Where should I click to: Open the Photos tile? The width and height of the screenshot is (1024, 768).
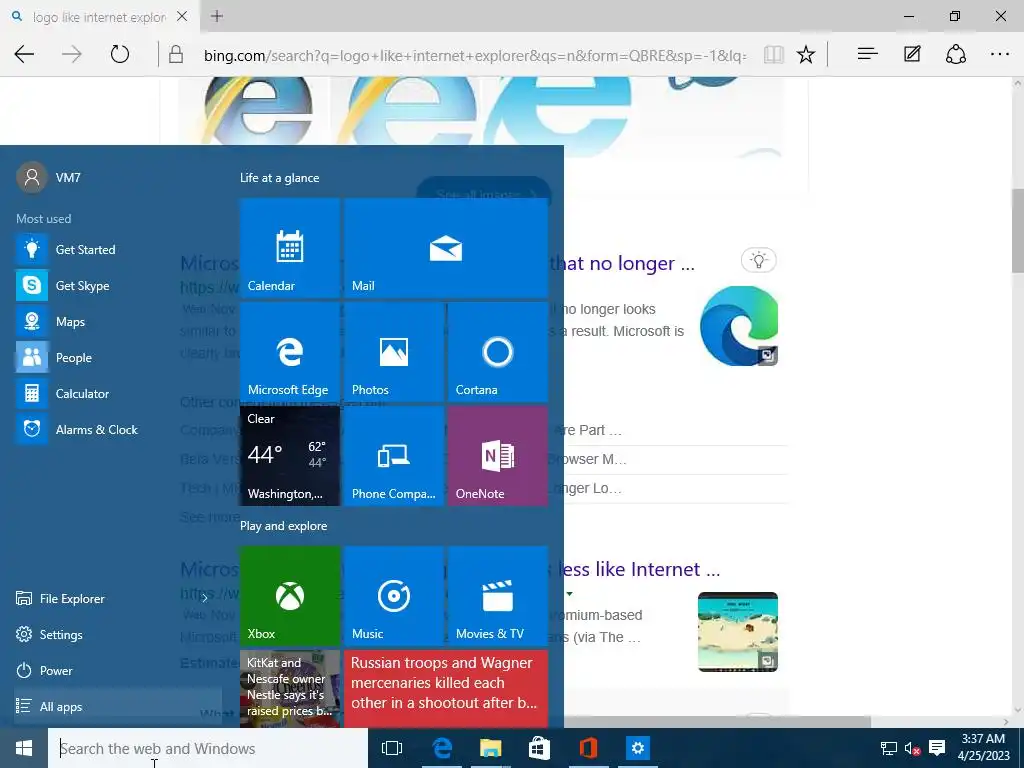[394, 352]
